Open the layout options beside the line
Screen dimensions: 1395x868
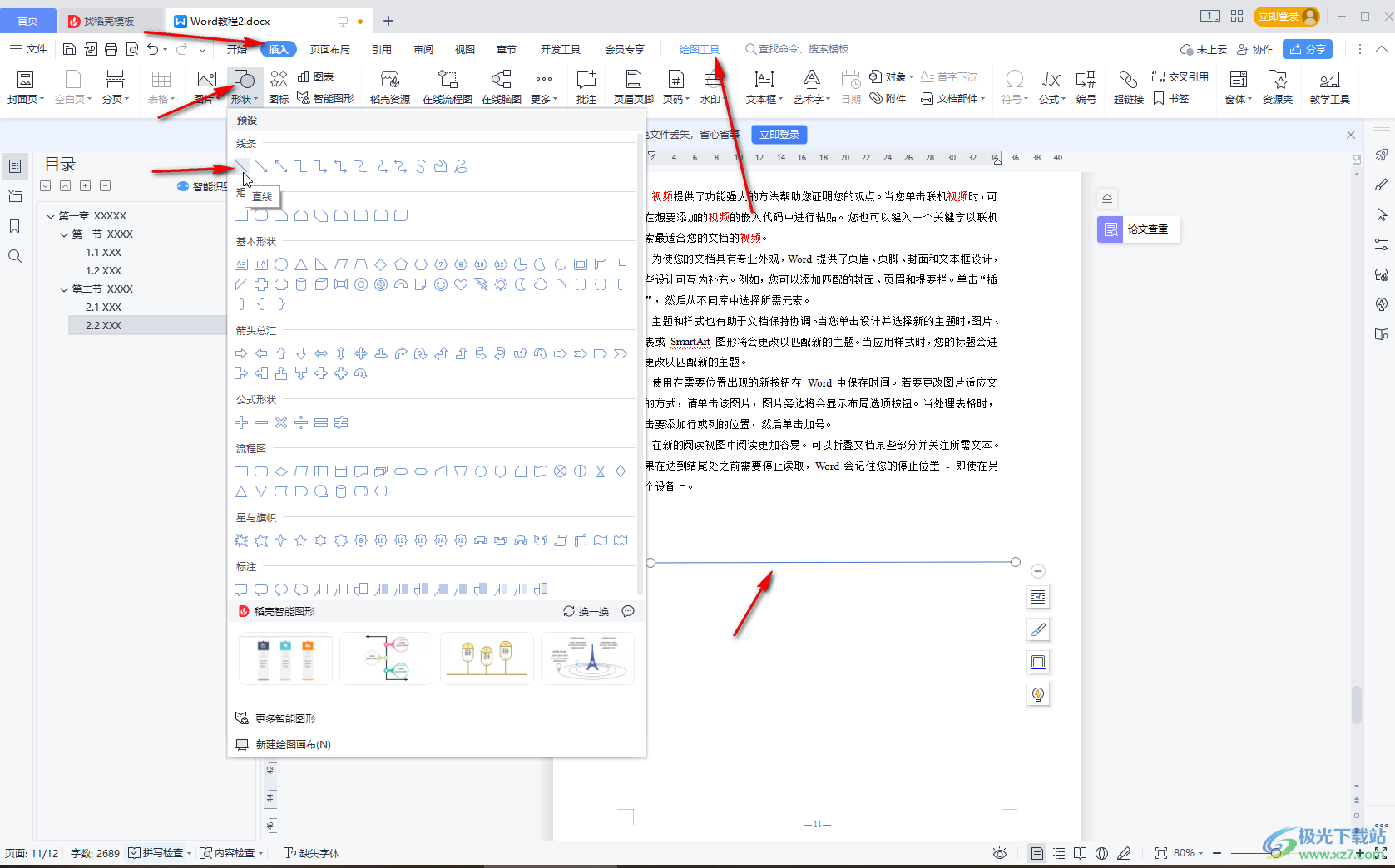click(1038, 597)
